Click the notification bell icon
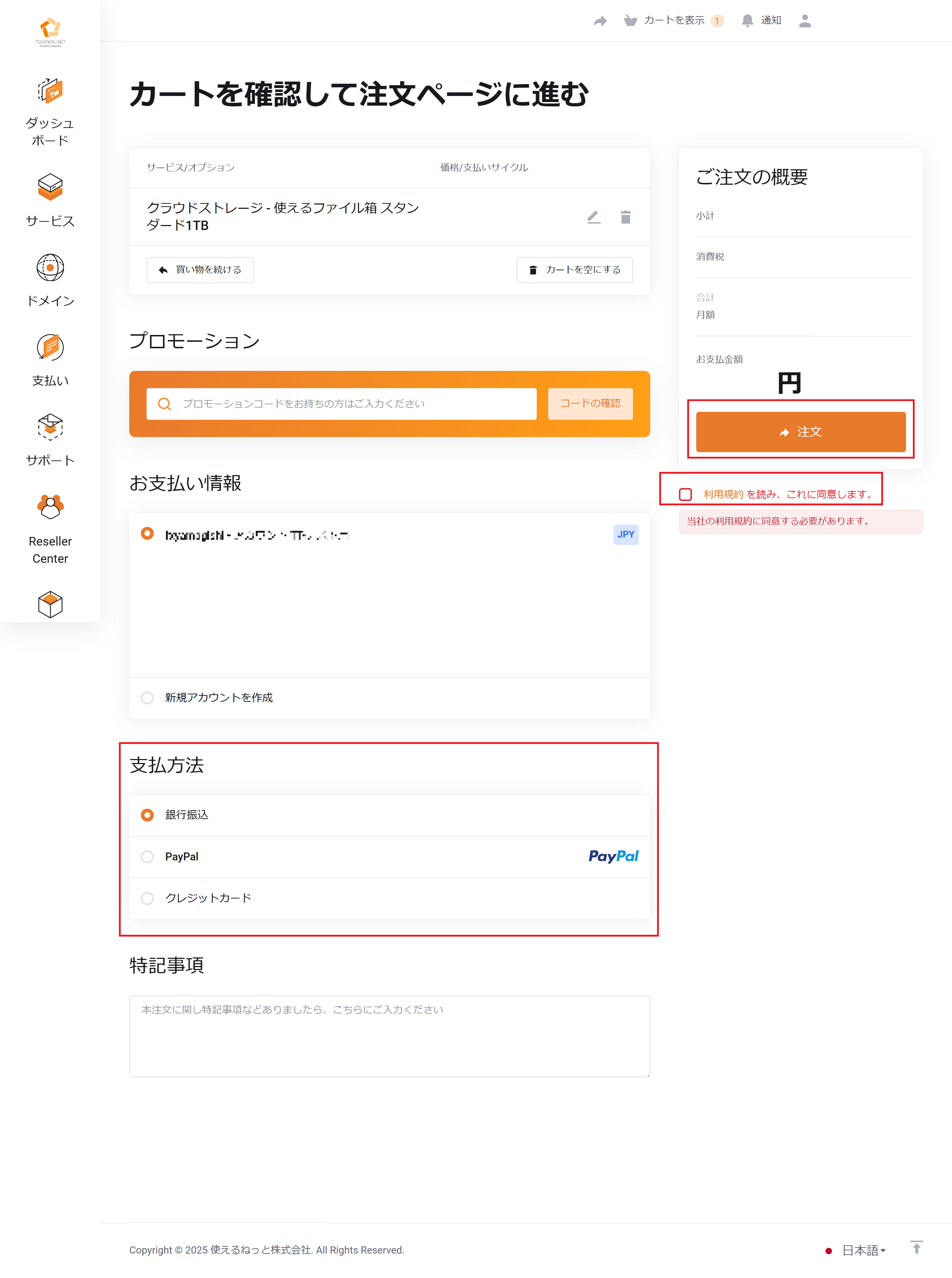The image size is (952, 1278). pos(747,21)
